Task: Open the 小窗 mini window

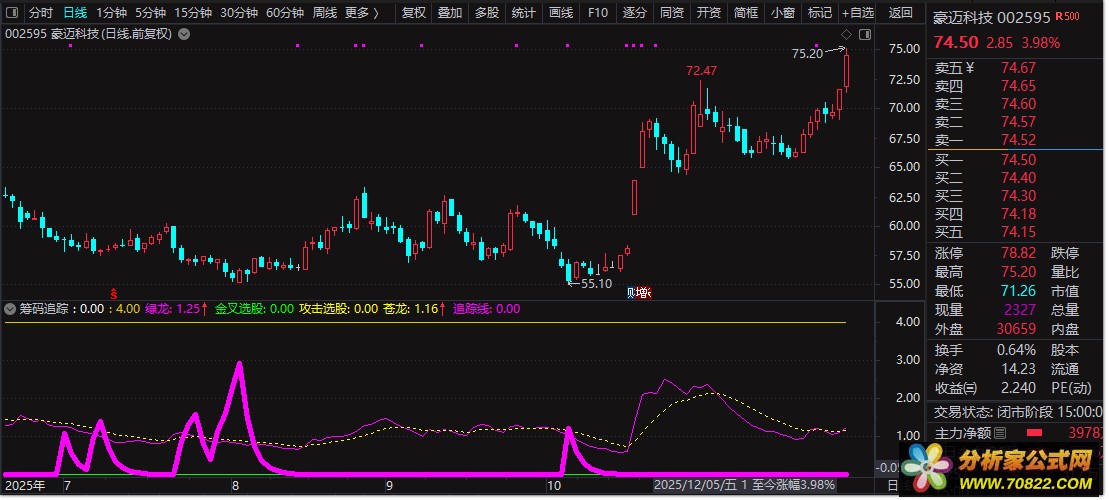Action: tap(783, 13)
